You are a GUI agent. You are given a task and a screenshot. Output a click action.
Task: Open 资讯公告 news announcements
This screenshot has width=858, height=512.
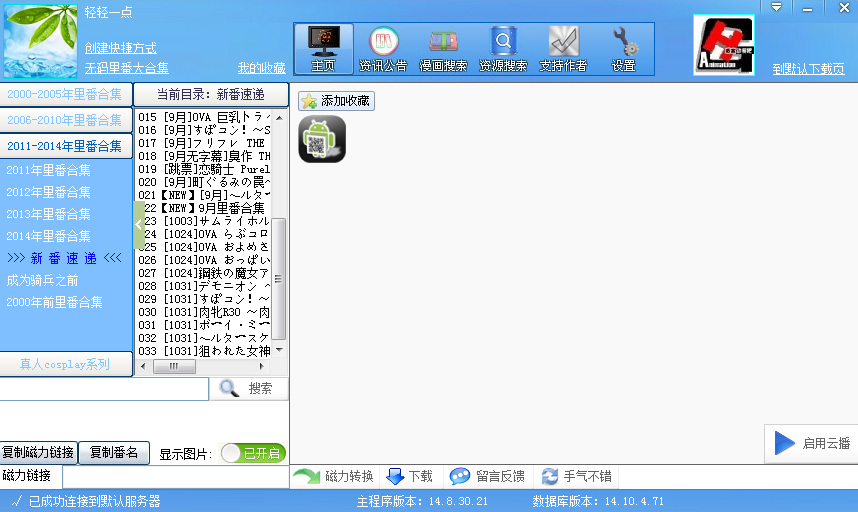tap(383, 49)
